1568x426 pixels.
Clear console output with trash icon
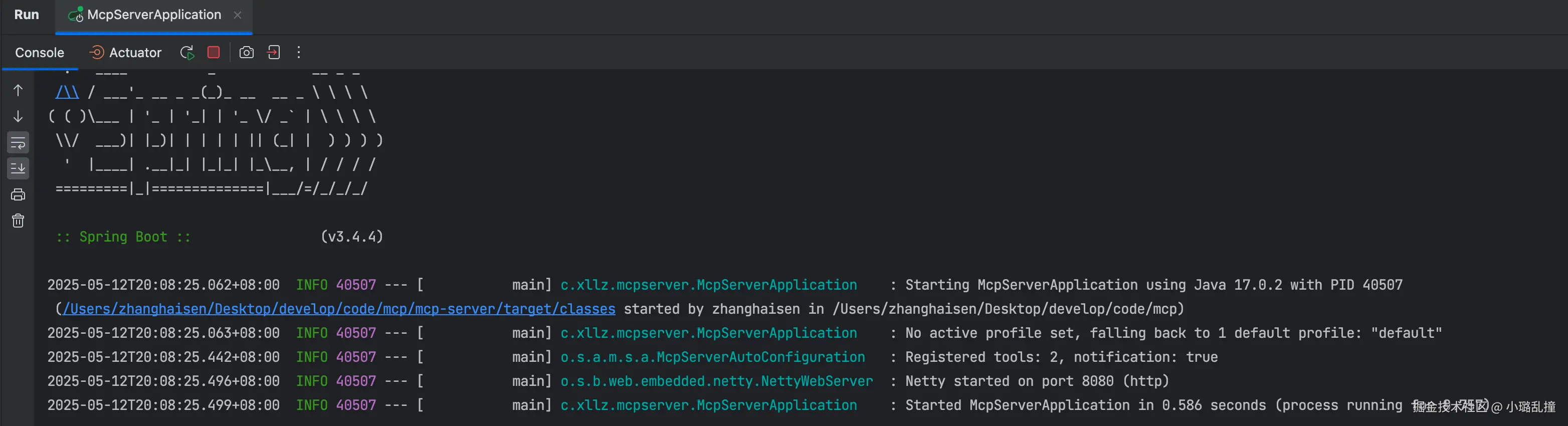pyautogui.click(x=18, y=221)
